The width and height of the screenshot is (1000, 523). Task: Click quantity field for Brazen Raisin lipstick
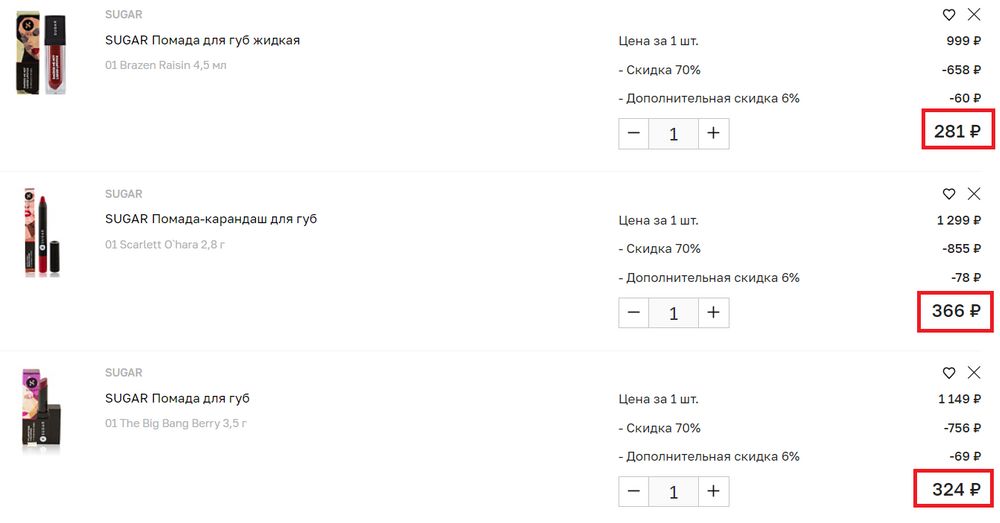pyautogui.click(x=673, y=134)
